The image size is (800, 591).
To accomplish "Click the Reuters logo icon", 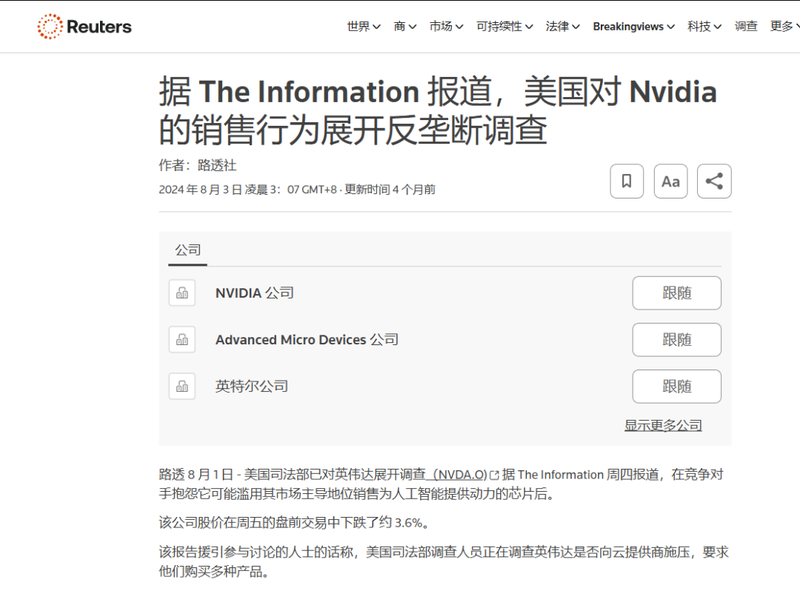I will click(49, 27).
